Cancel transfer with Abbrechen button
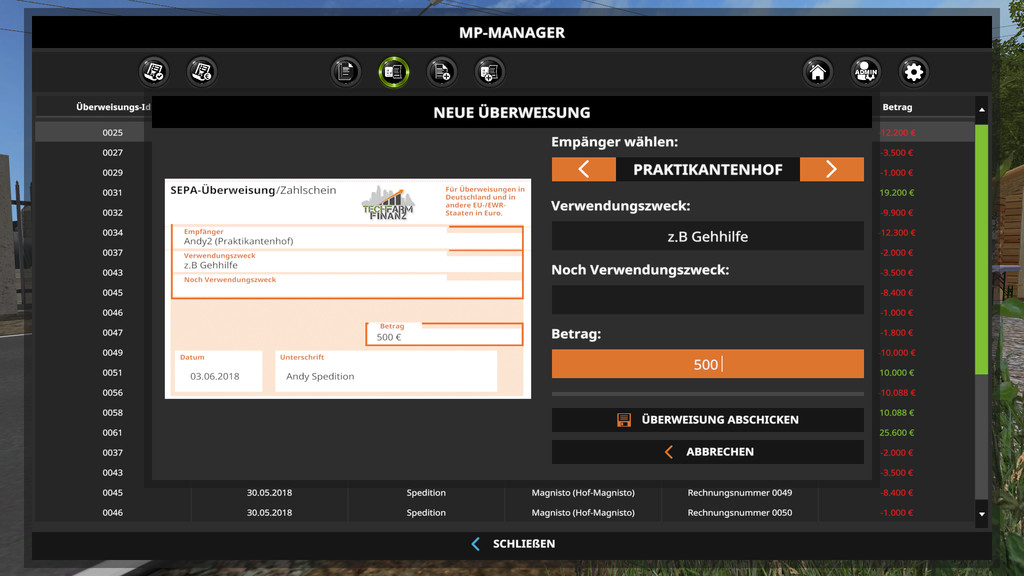The image size is (1024, 576). [x=707, y=452]
